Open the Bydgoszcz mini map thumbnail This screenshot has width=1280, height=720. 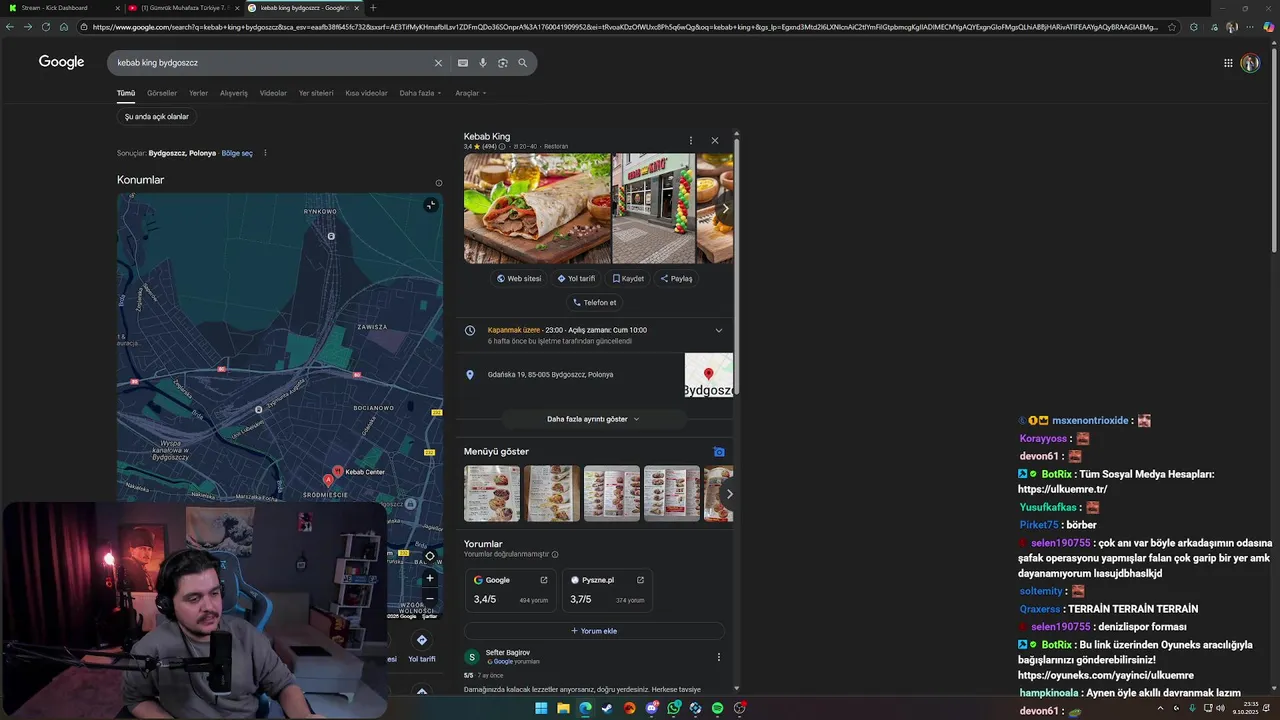708,375
